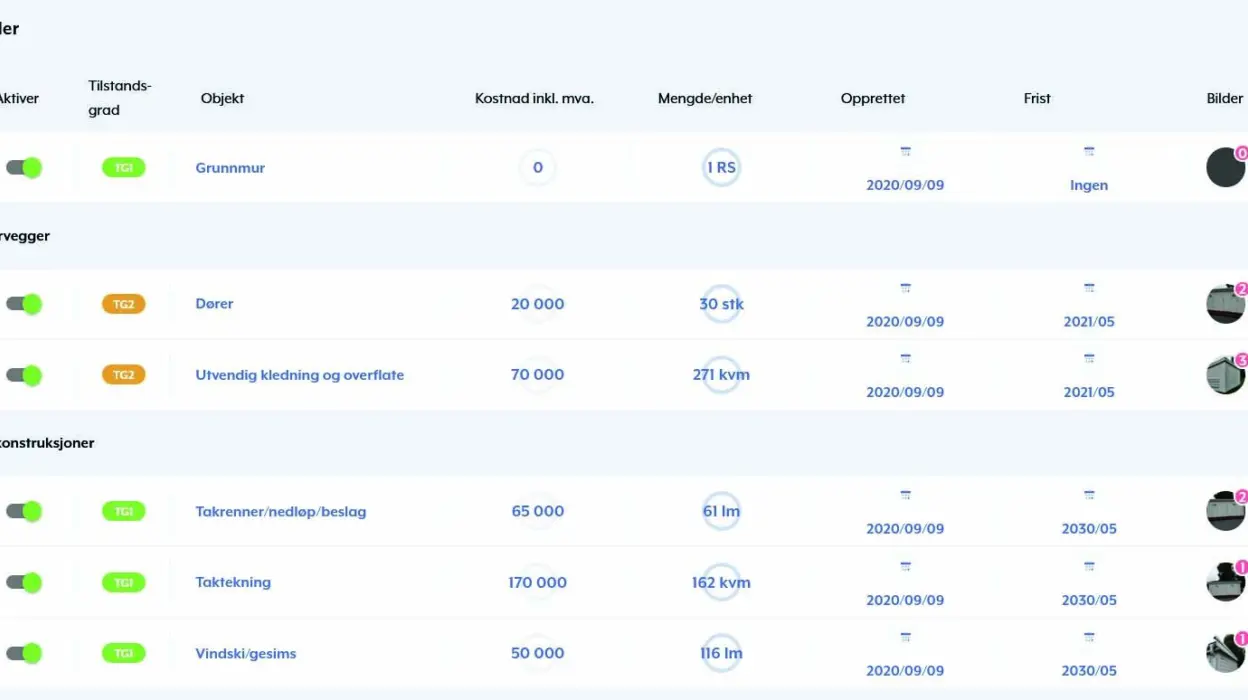Click calendar icon above Dører deadline
The image size is (1248, 700).
point(1089,288)
